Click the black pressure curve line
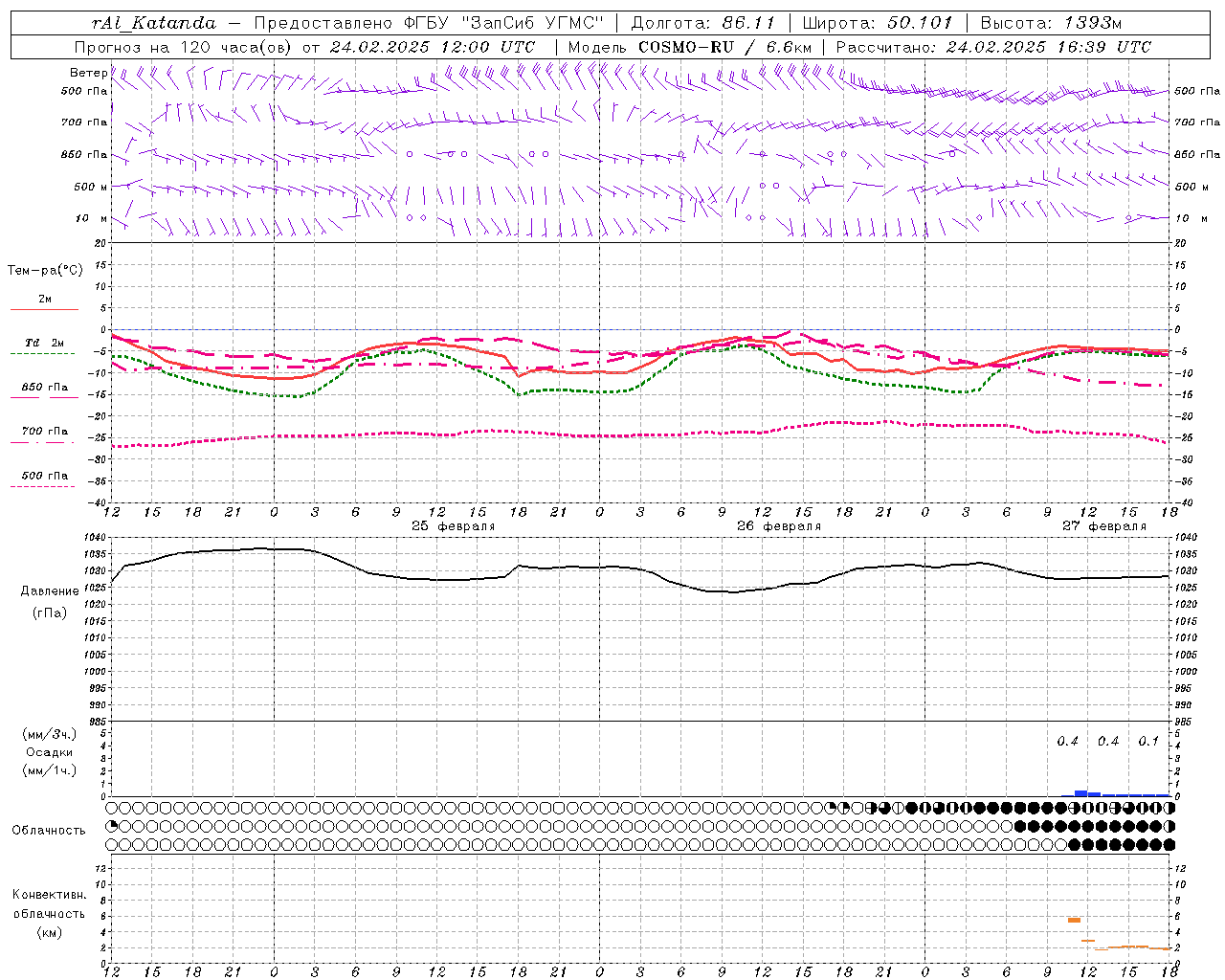Viewport: 1225px width, 980px height. tap(639, 569)
